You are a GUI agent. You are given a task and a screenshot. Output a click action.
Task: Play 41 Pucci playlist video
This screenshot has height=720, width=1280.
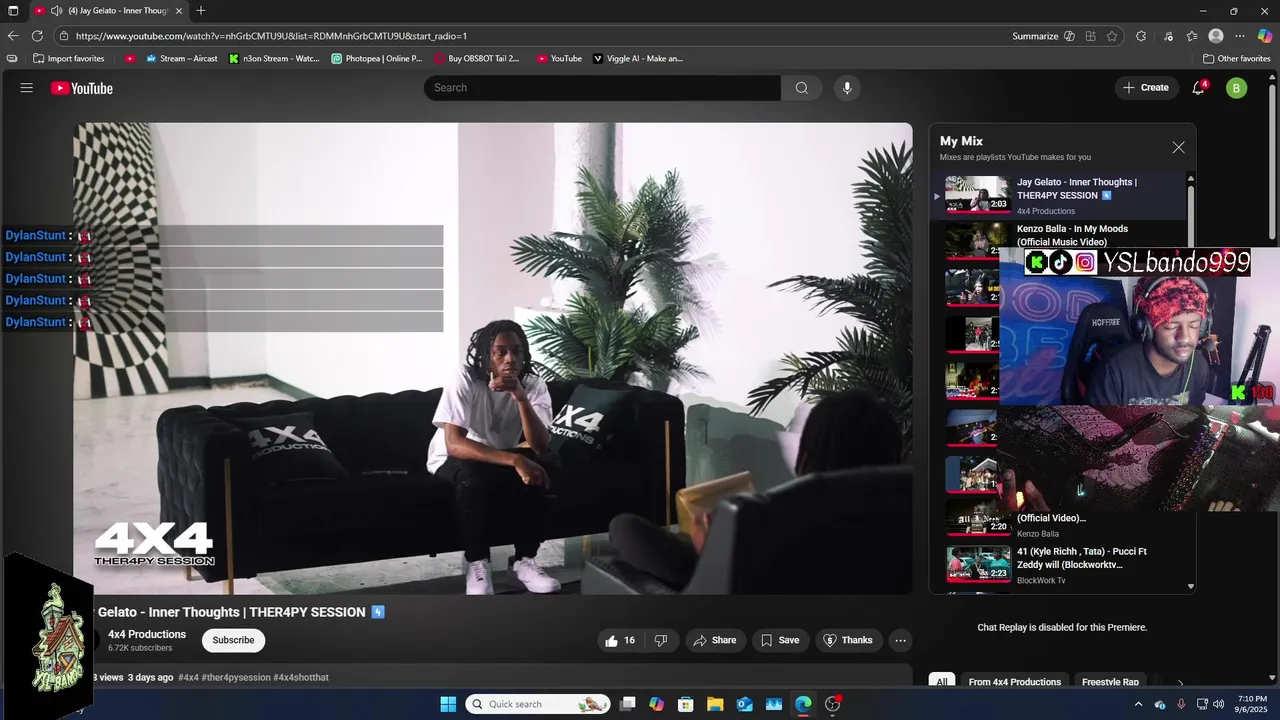coord(1060,565)
